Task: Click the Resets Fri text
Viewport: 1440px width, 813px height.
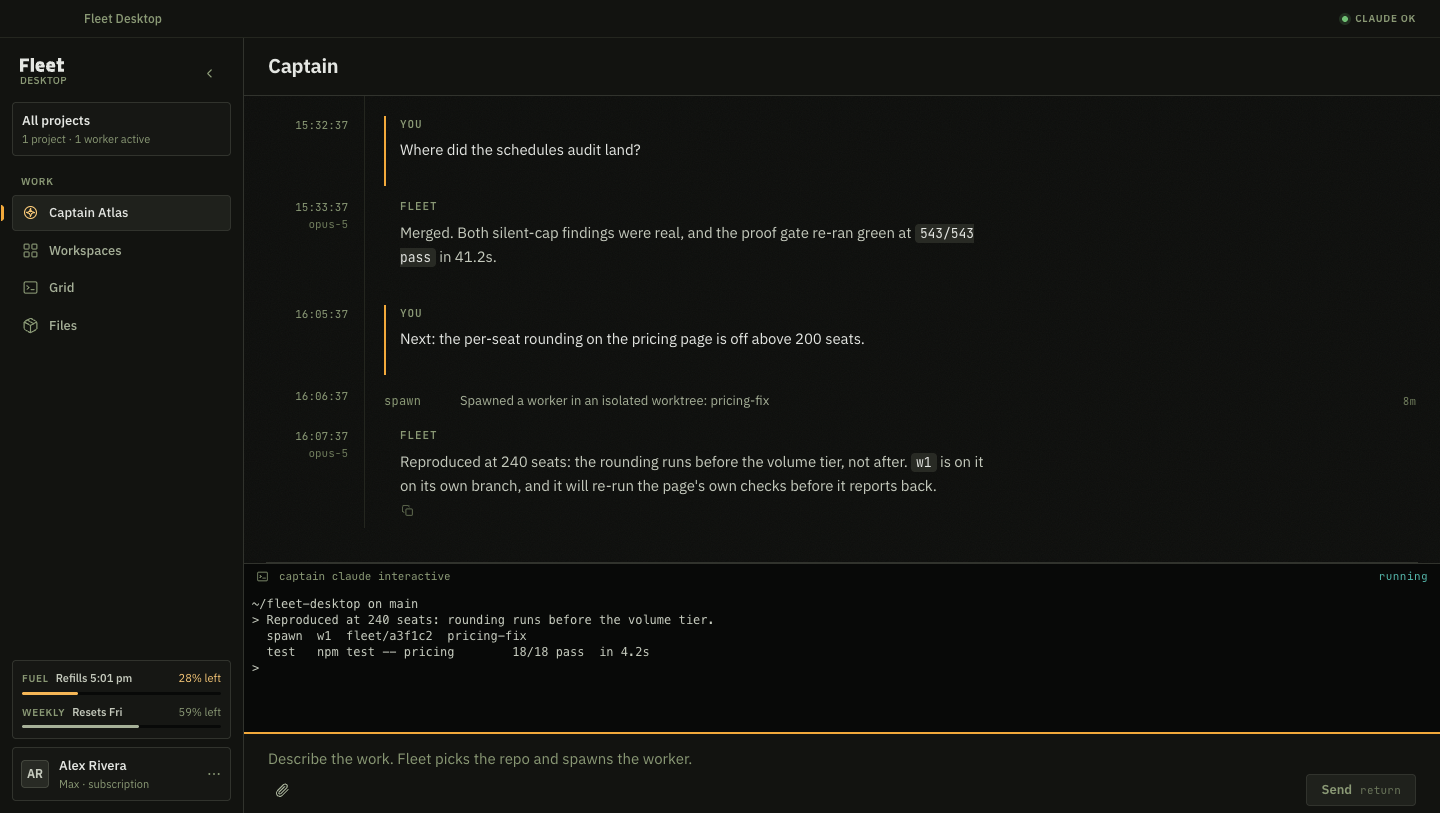Action: [x=97, y=712]
